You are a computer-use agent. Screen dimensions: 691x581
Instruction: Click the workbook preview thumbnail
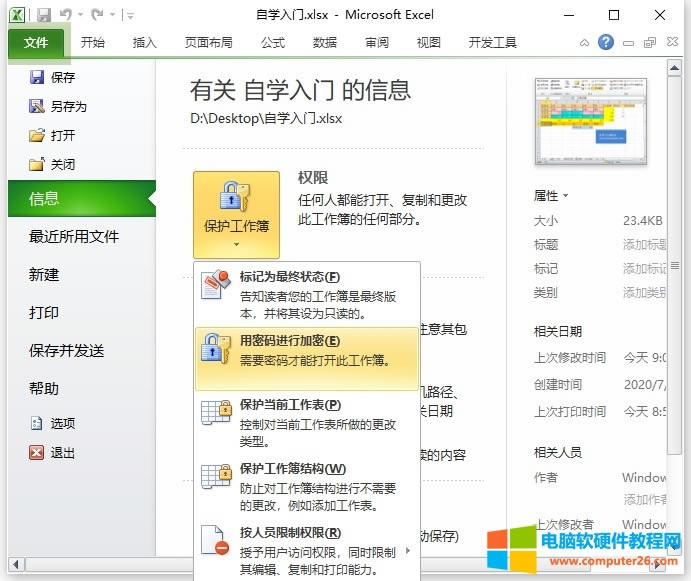pyautogui.click(x=591, y=121)
